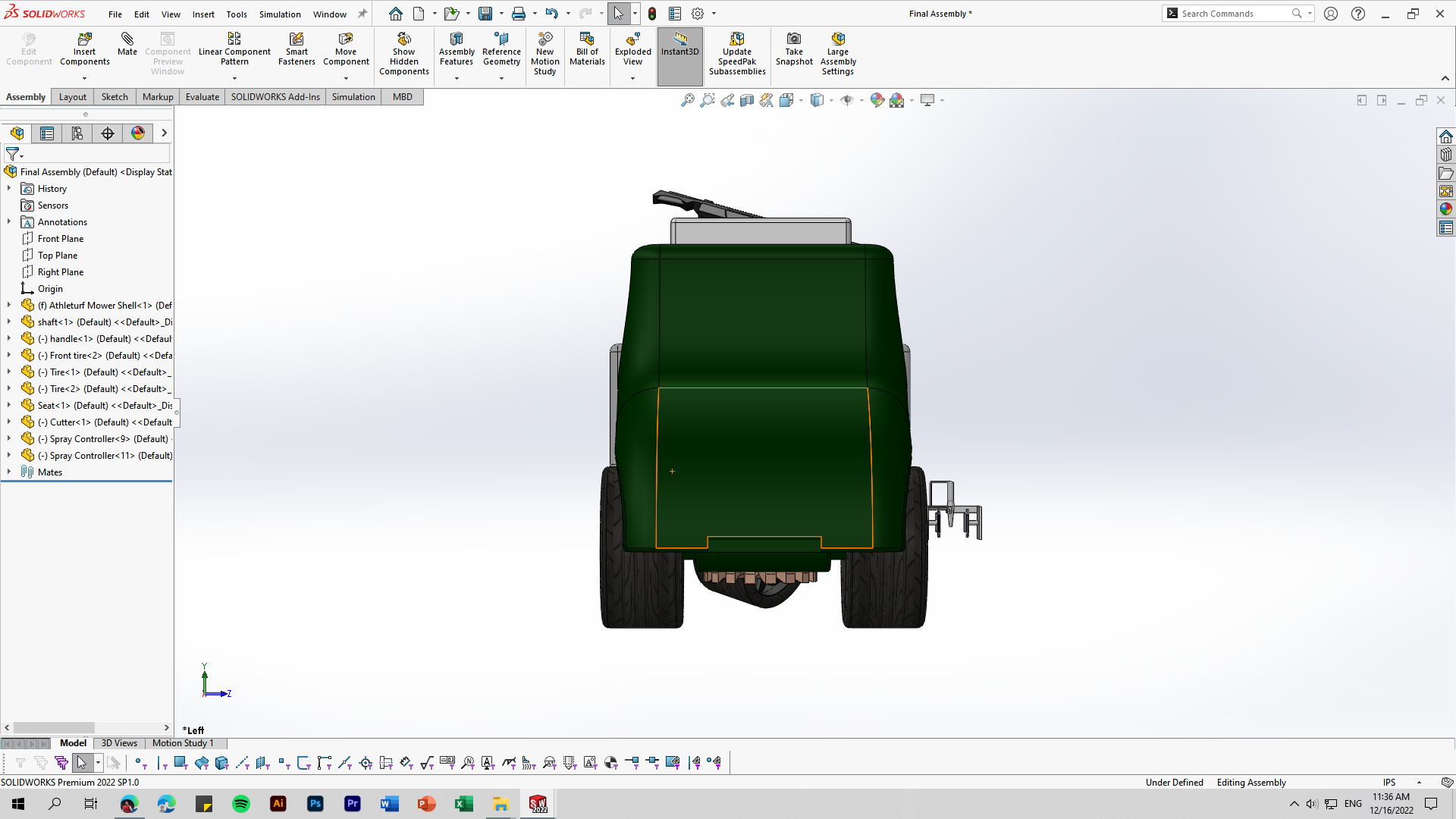Expand the Seat<1> component node
The width and height of the screenshot is (1456, 819).
(9, 405)
